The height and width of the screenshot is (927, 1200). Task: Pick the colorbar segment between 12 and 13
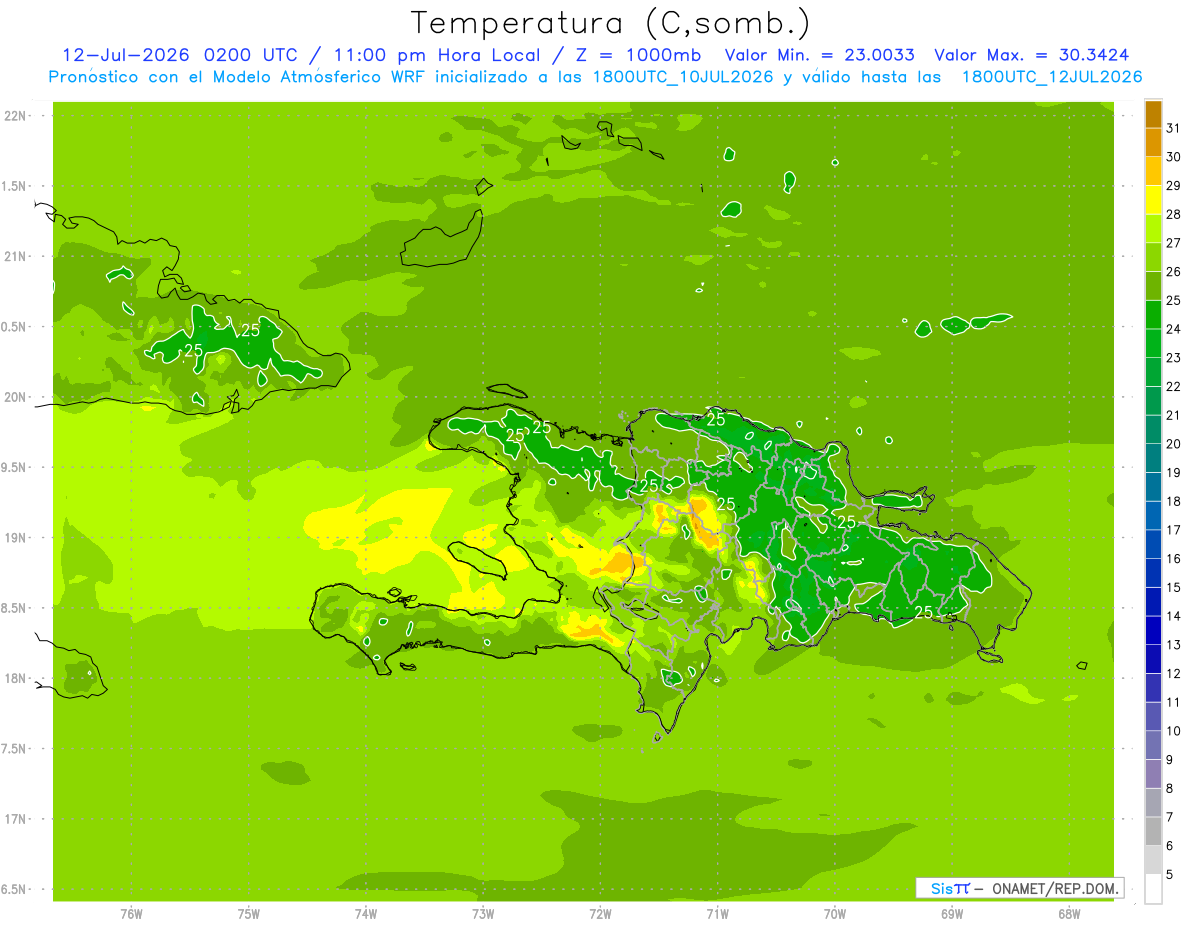click(x=1153, y=659)
